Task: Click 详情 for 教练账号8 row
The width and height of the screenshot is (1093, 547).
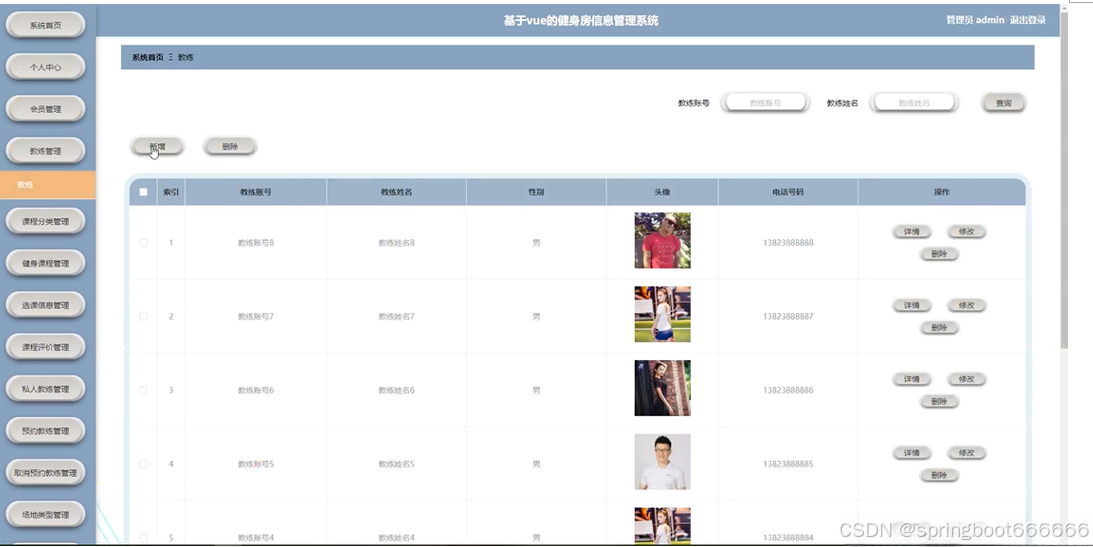Action: [x=912, y=231]
